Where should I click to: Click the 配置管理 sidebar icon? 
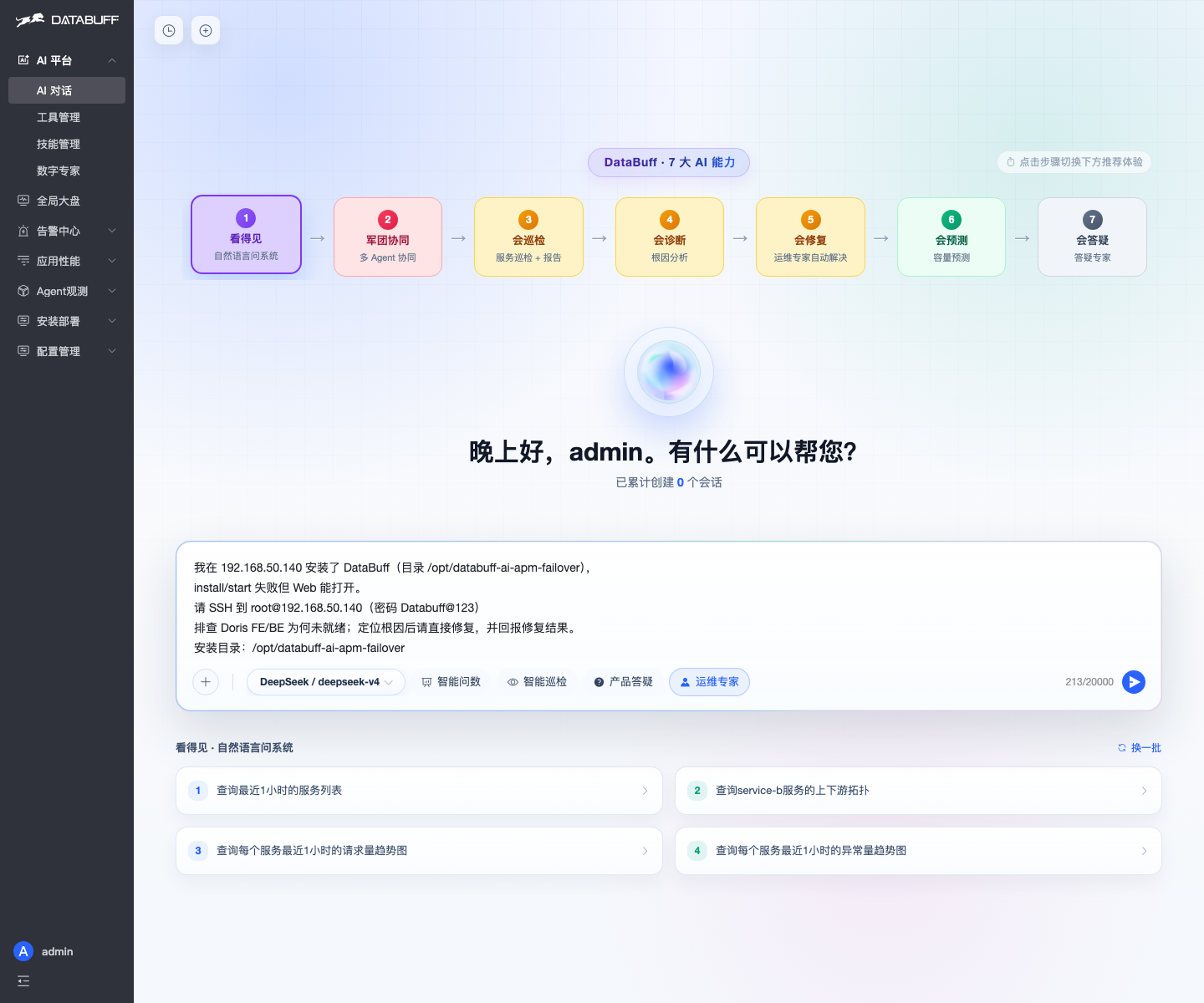[x=23, y=351]
